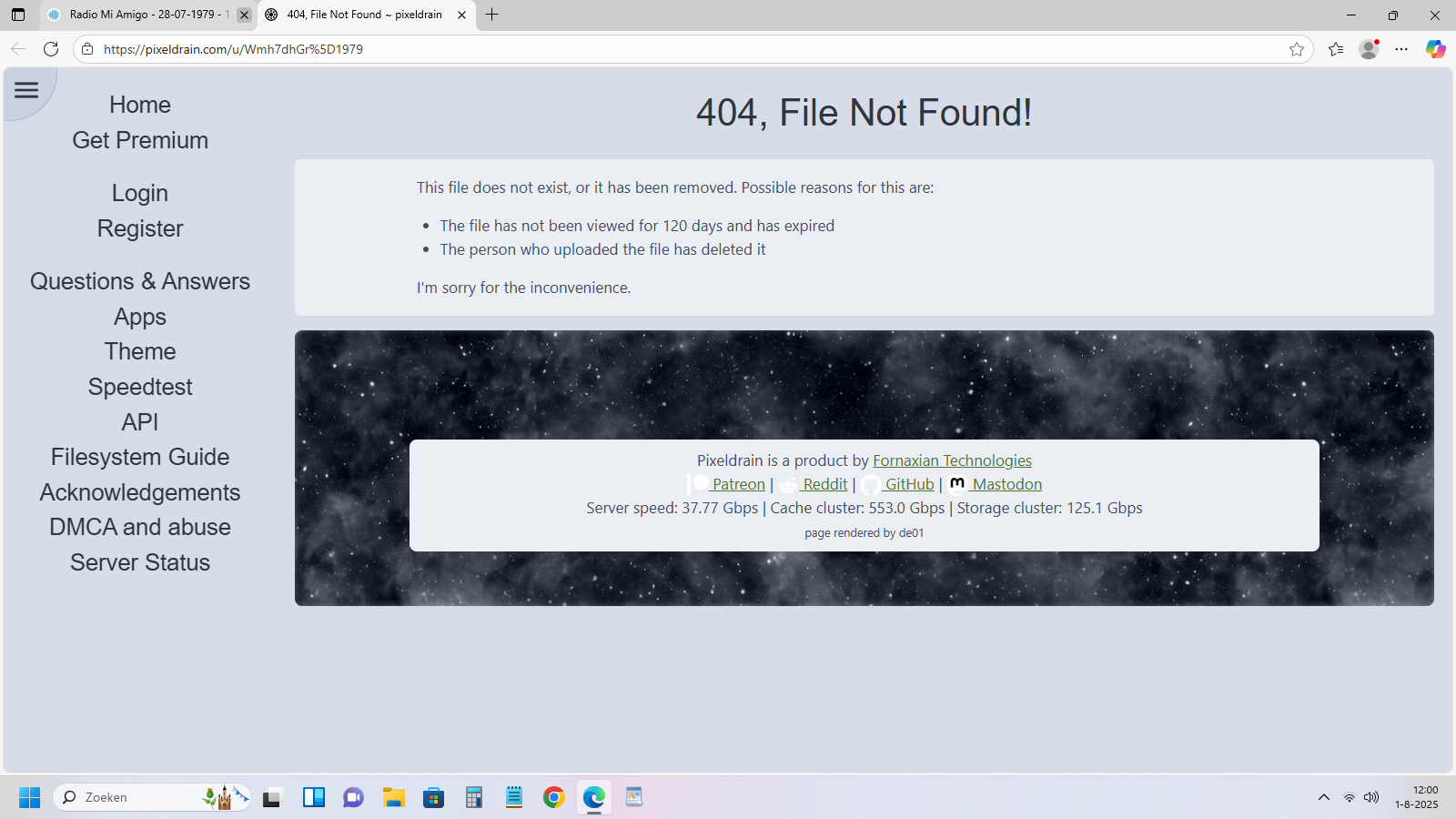
Task: Click the address bar URL field
Action: click(x=637, y=49)
